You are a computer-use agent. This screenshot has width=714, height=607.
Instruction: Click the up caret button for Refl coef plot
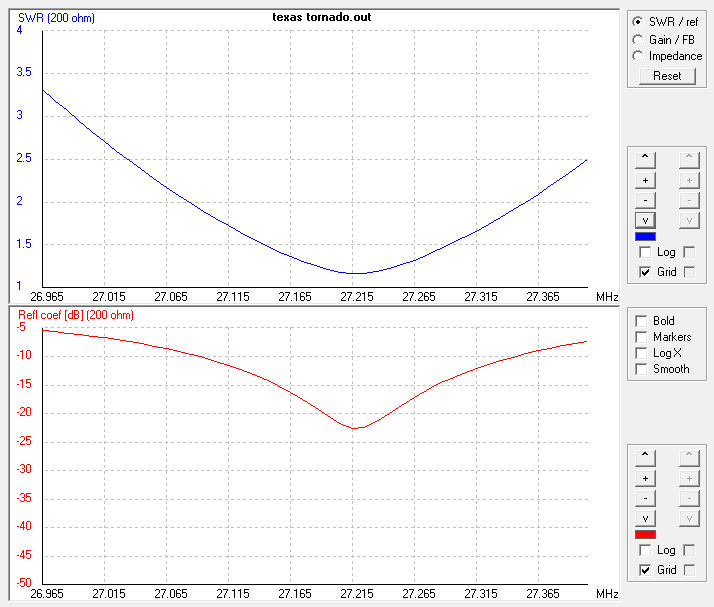[x=645, y=455]
